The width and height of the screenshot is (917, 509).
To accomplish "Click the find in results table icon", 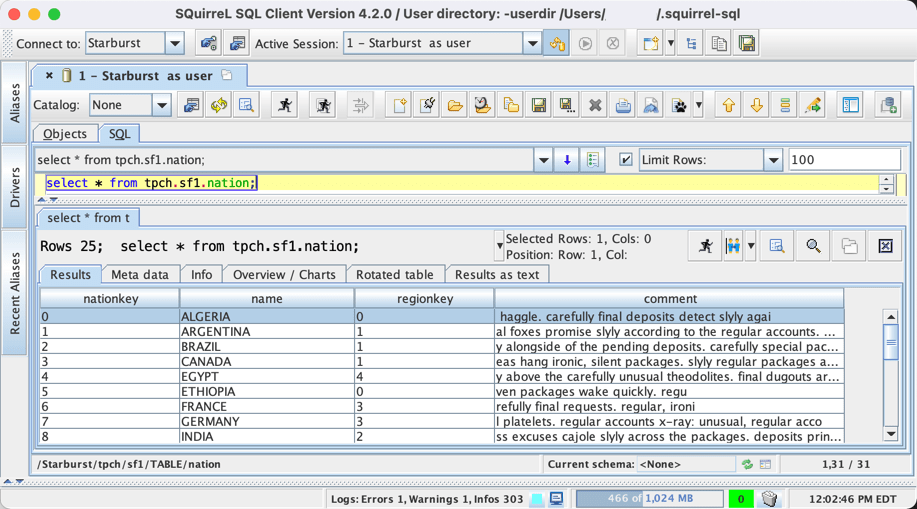I will pyautogui.click(x=777, y=246).
